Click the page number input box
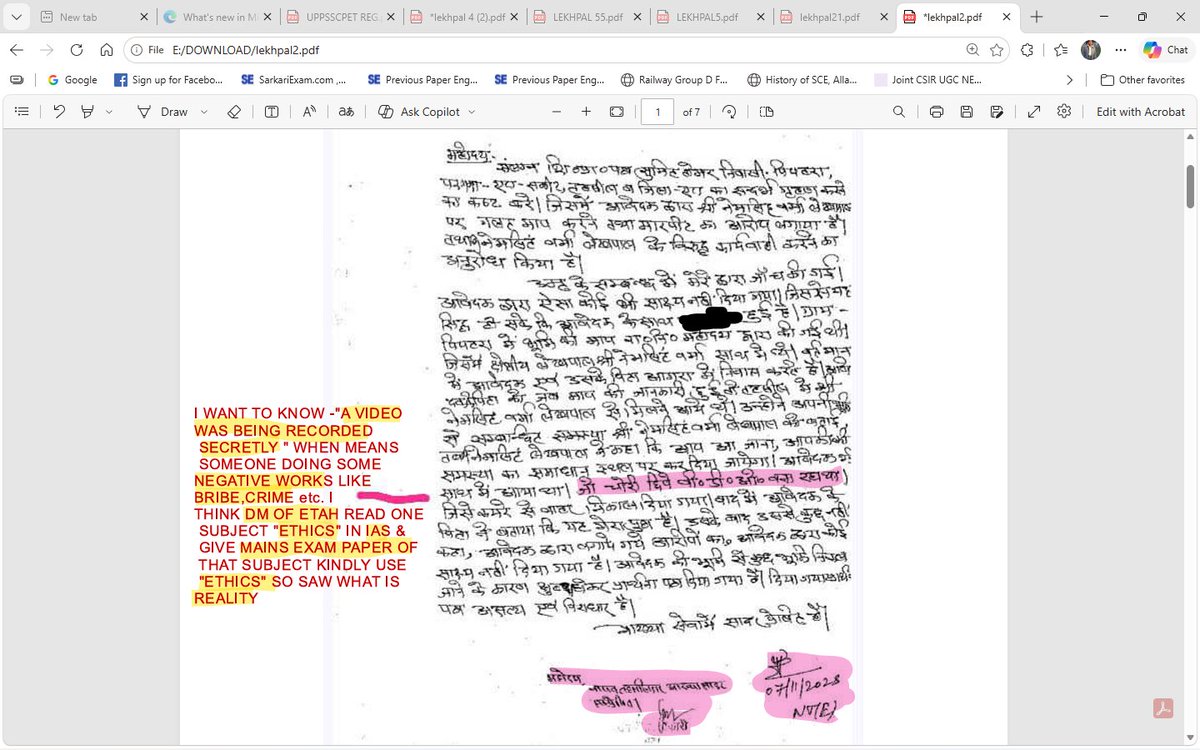 (x=658, y=112)
